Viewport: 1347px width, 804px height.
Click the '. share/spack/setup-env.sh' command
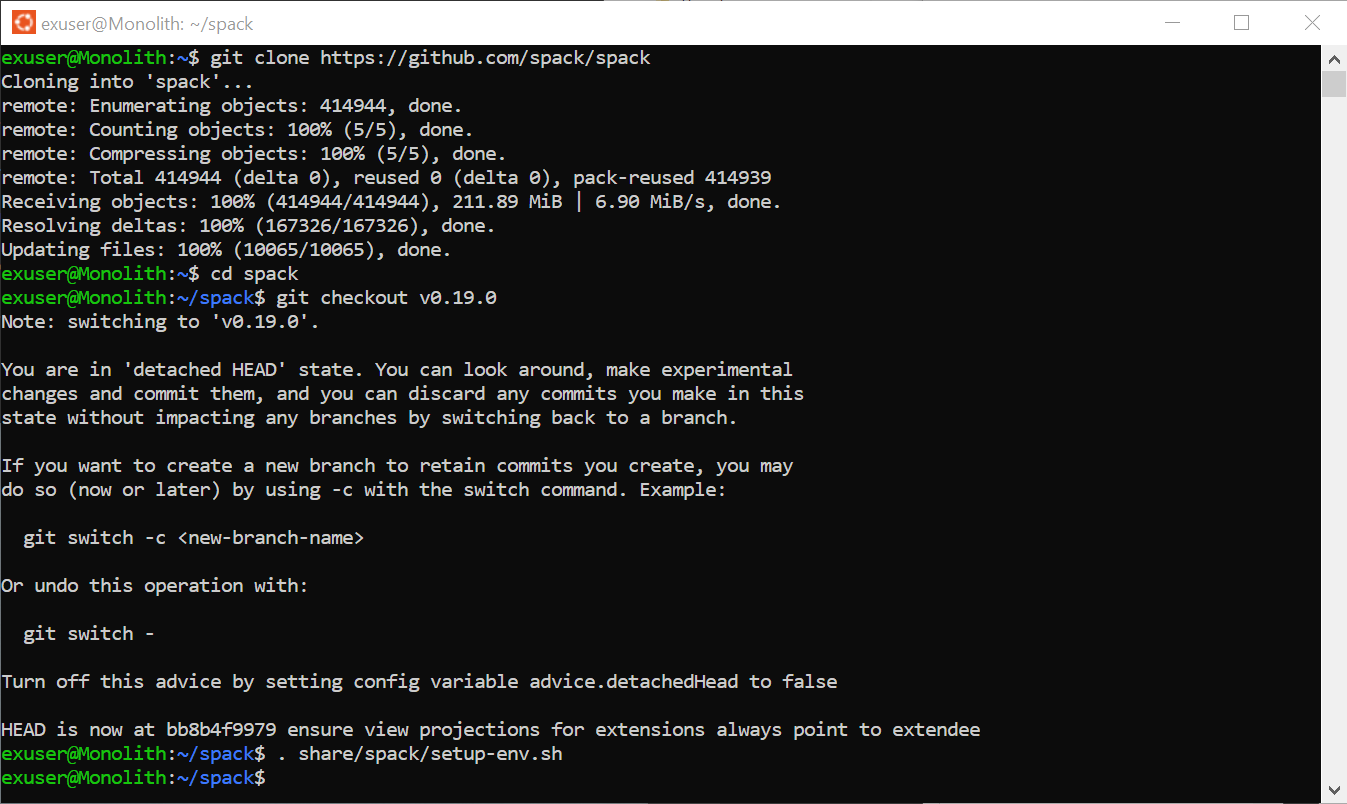tap(419, 754)
